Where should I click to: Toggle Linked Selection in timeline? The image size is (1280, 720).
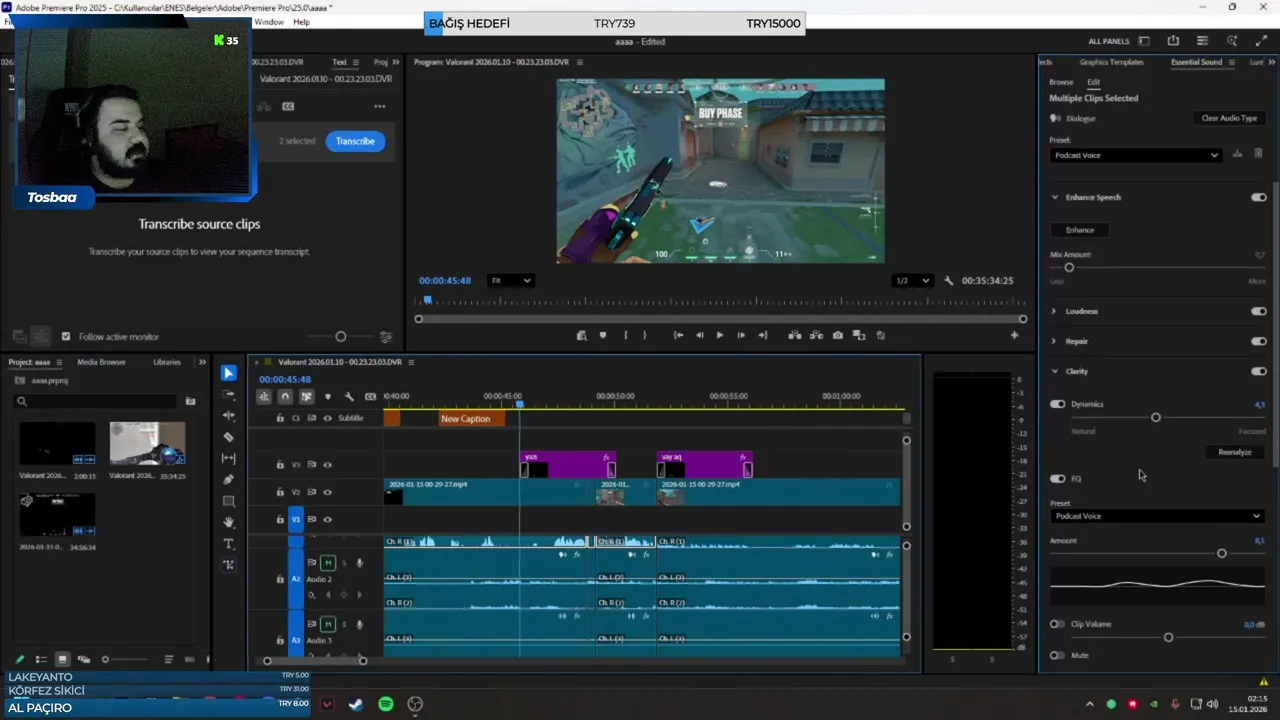(306, 396)
